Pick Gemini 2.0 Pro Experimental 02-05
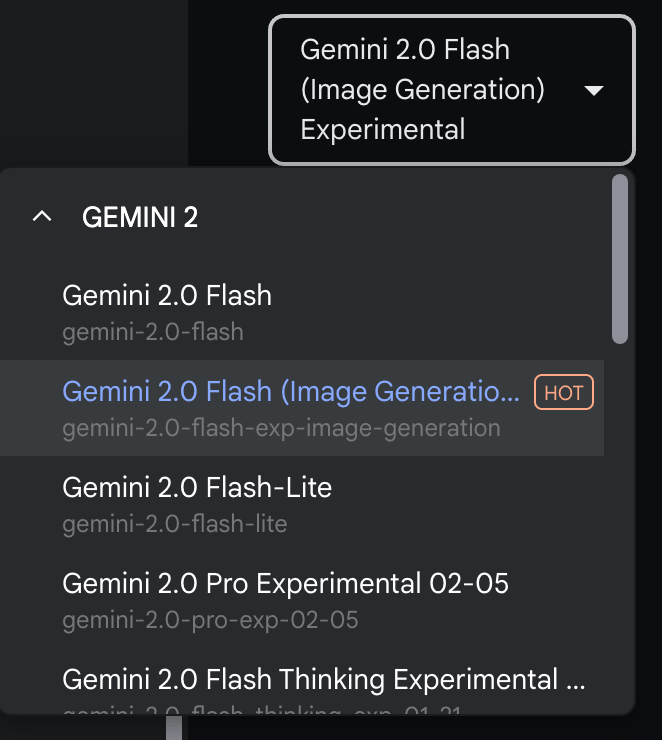This screenshot has height=740, width=662. tap(285, 583)
